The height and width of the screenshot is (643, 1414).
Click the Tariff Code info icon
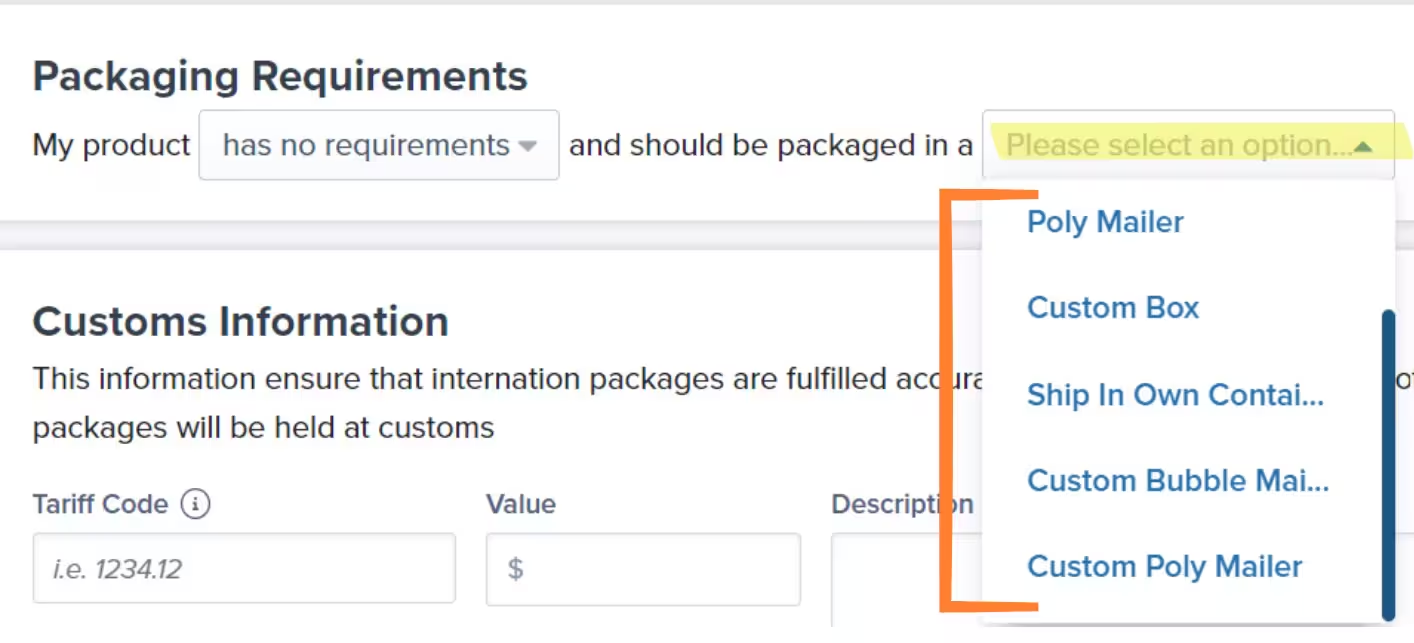click(x=196, y=504)
